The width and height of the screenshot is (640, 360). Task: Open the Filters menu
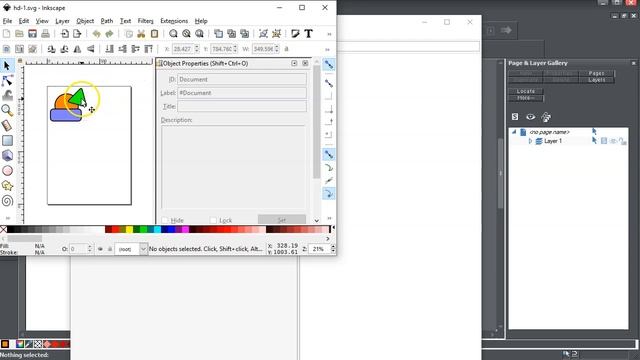145,21
